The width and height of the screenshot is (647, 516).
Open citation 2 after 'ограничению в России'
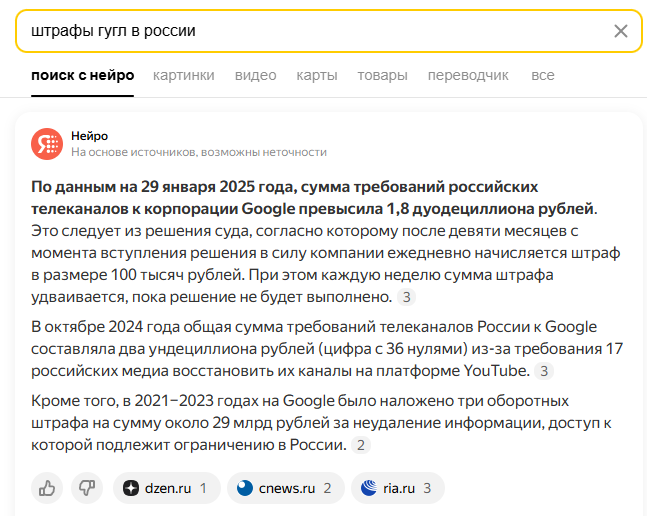(361, 445)
